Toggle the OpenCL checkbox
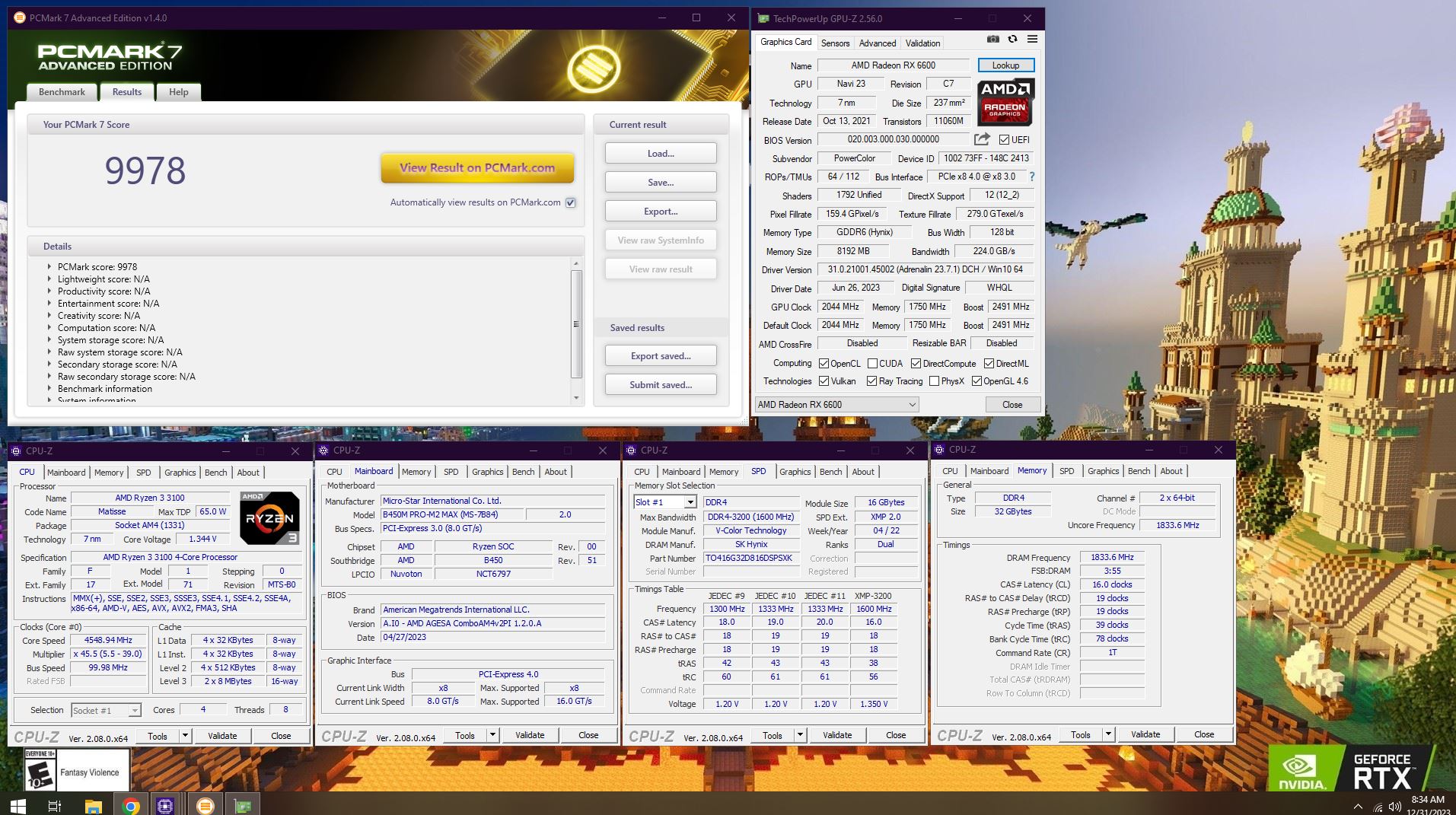1456x815 pixels. tap(823, 363)
